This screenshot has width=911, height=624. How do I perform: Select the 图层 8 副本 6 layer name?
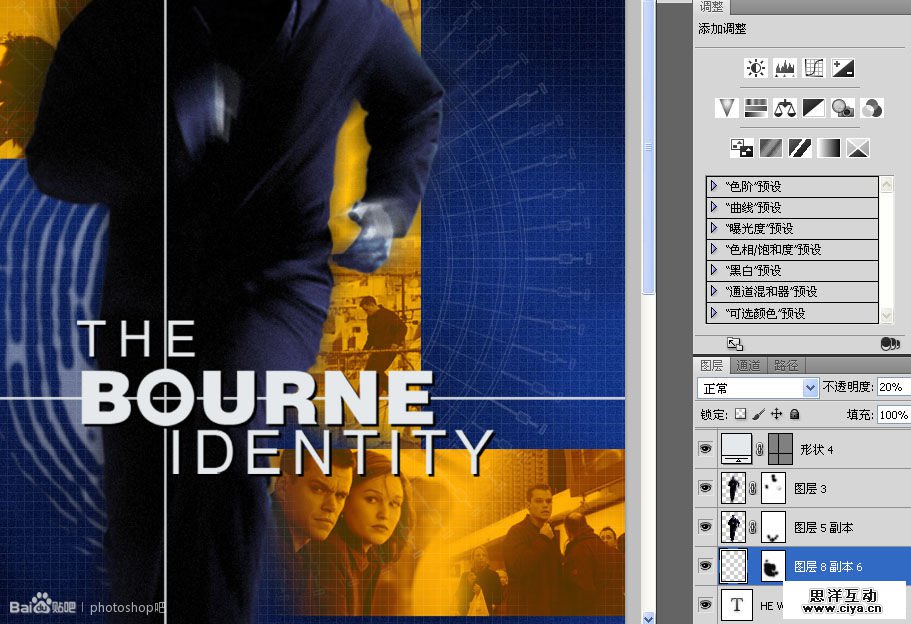click(x=828, y=567)
